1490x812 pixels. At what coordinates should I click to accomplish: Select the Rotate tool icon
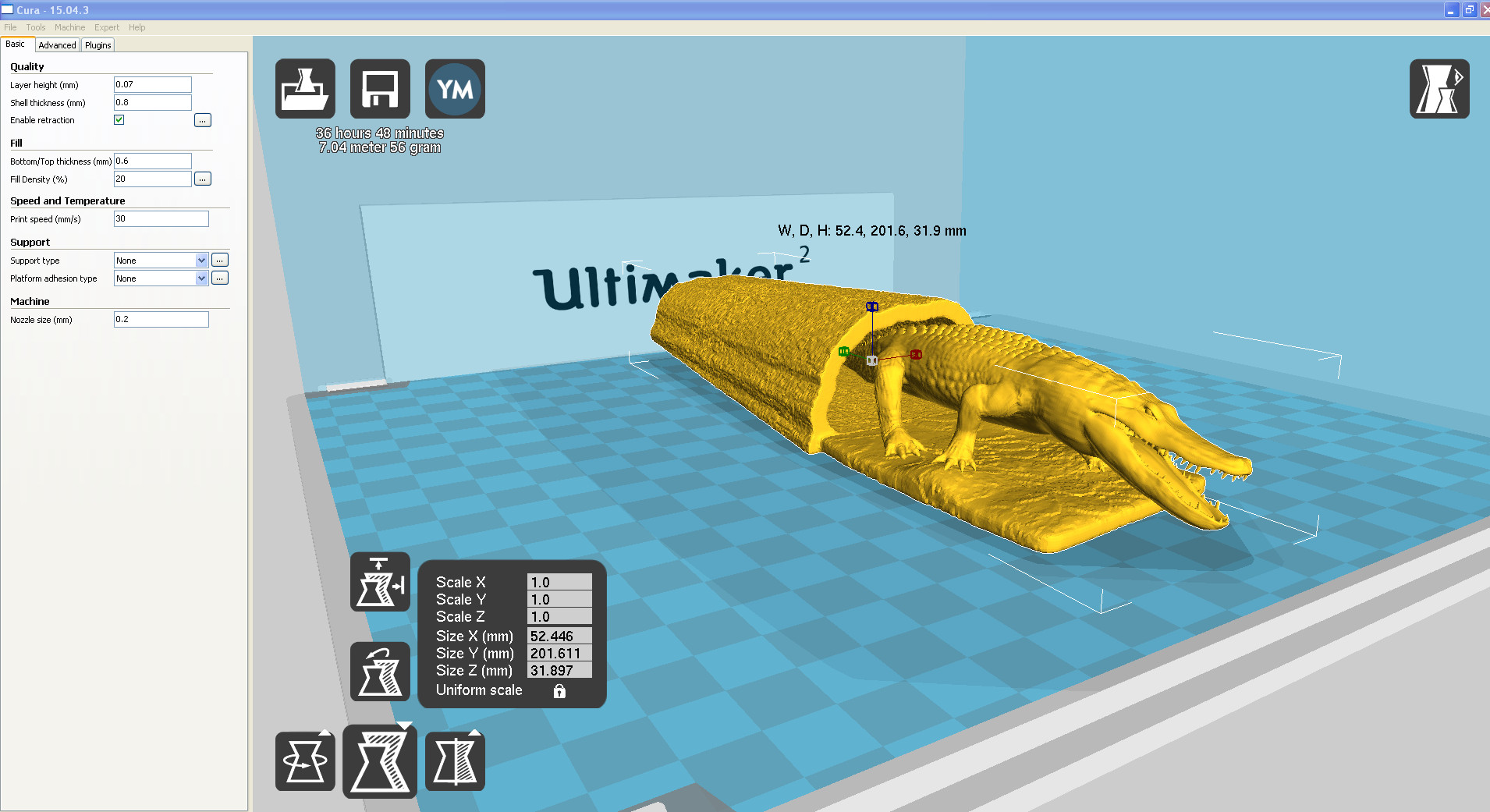click(305, 761)
